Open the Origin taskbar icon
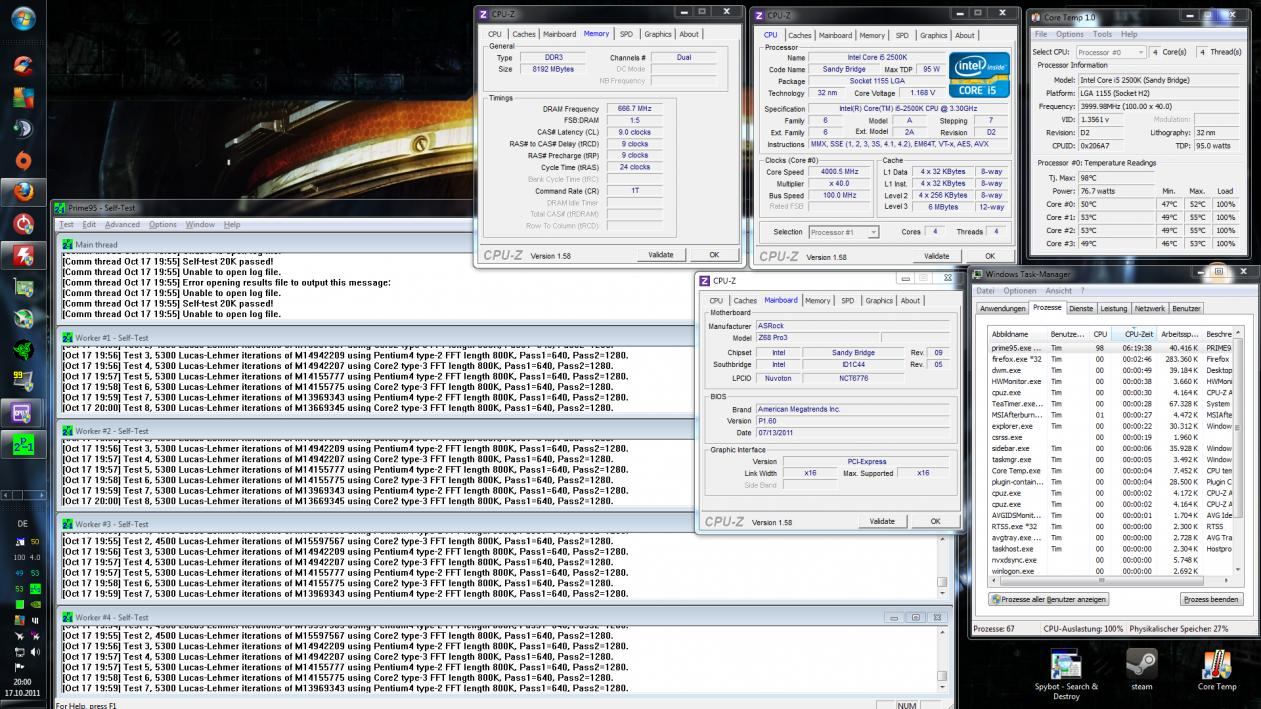Image resolution: width=1261 pixels, height=709 pixels. [x=23, y=160]
